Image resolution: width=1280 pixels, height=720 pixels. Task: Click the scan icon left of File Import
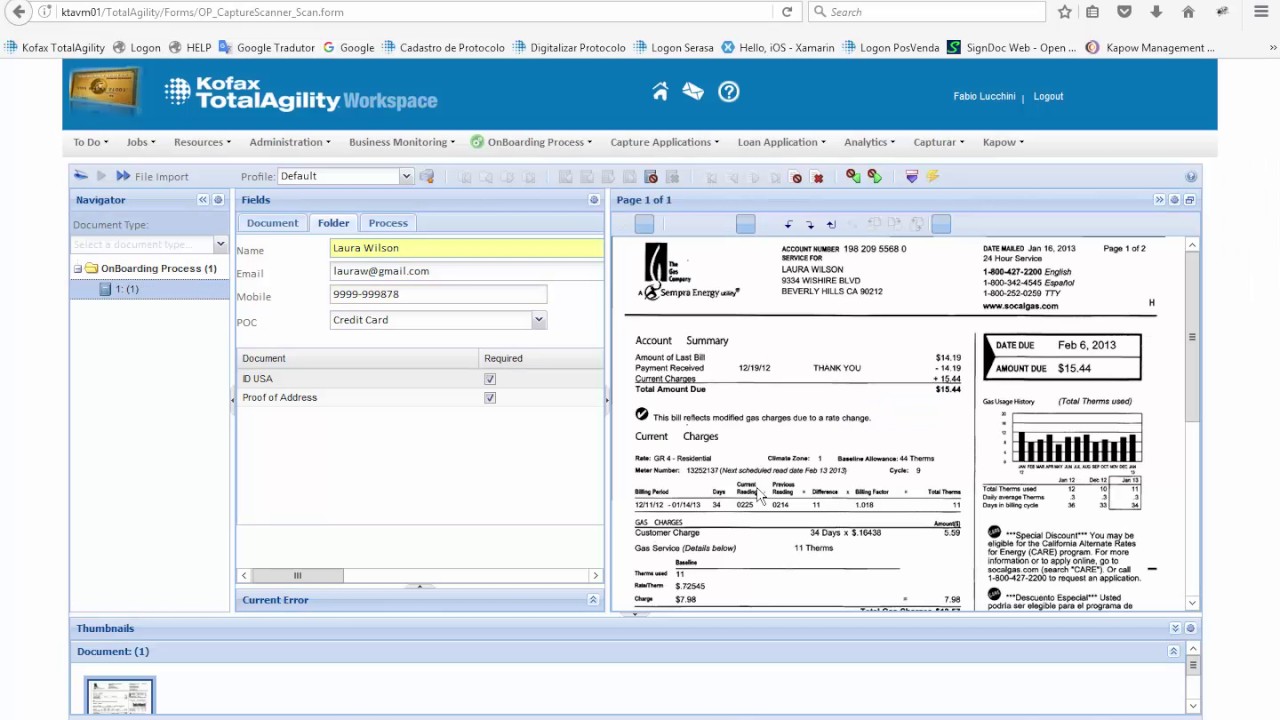(x=81, y=176)
